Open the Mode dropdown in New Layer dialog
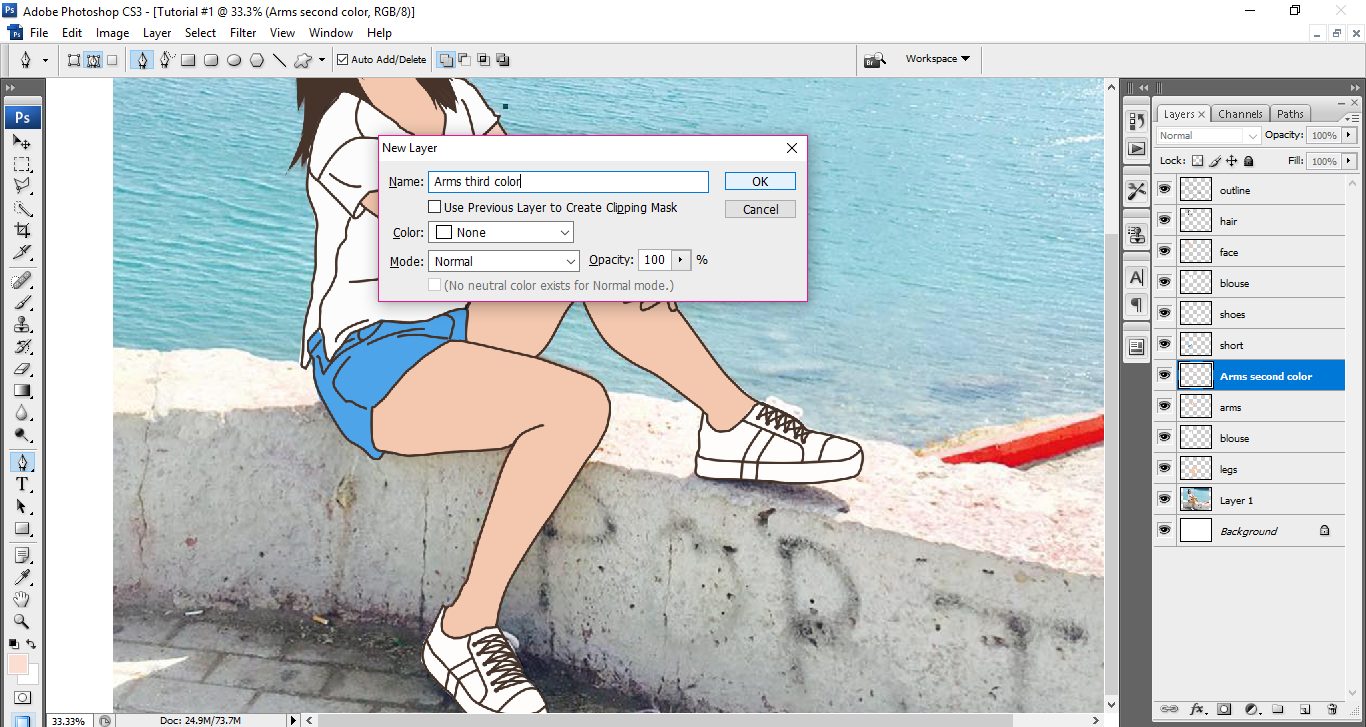 504,261
